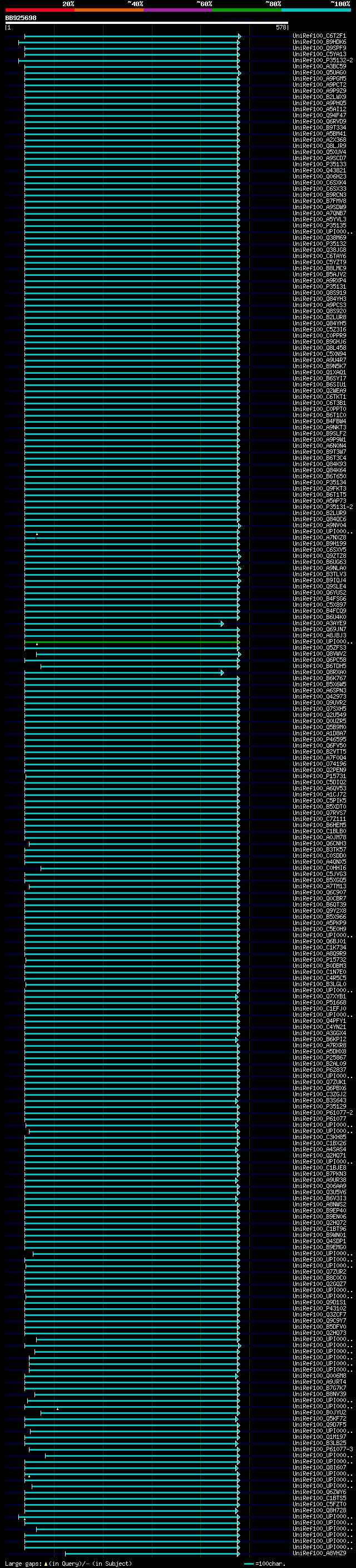Select hit label UniRef100_A9PCT2
Screen dimensions: 356x1568
click(x=319, y=85)
